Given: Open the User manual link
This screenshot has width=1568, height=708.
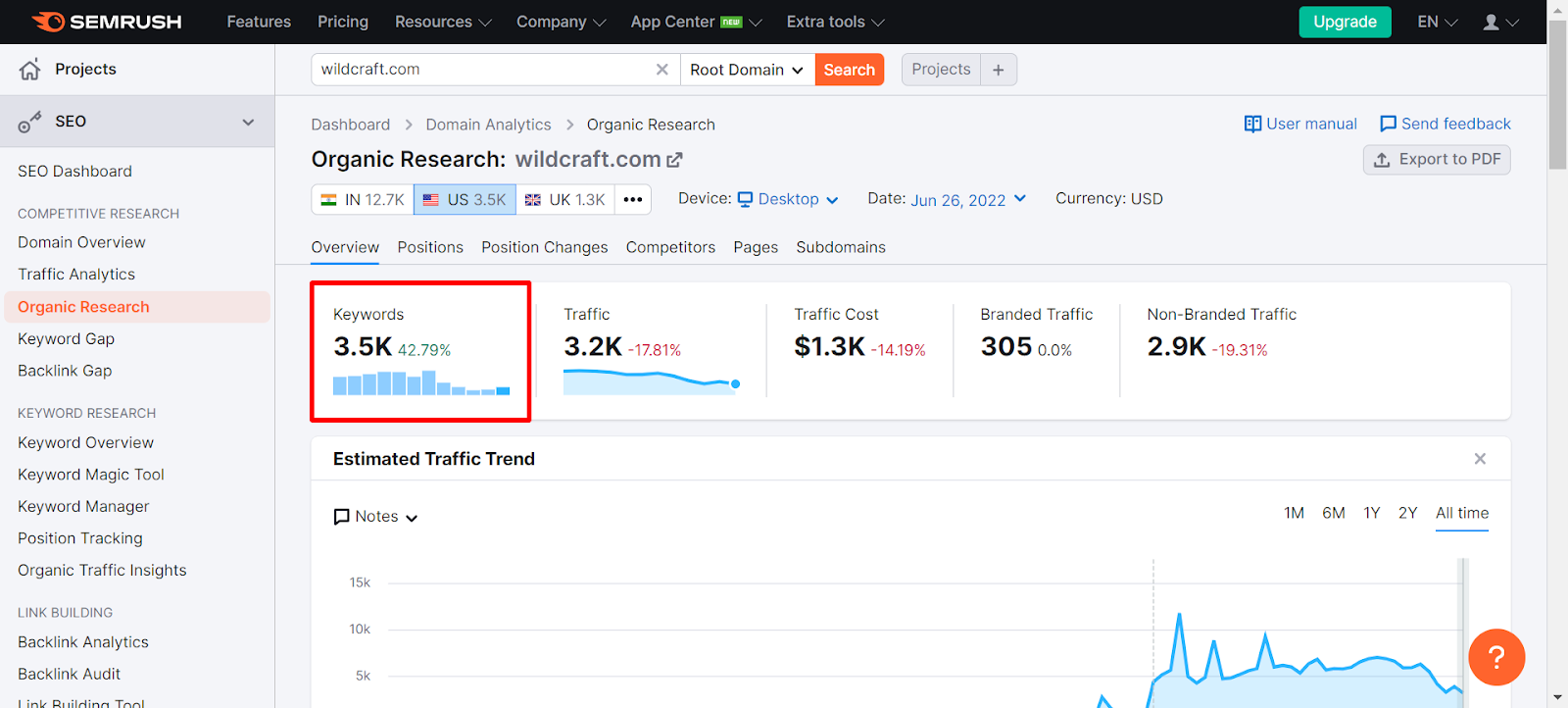Looking at the screenshot, I should [x=1300, y=124].
